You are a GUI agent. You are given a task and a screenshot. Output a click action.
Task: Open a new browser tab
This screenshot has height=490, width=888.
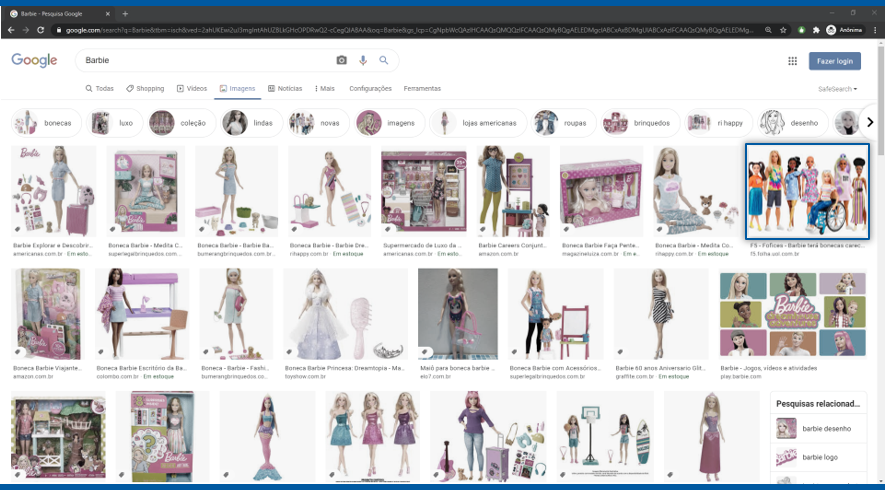pos(125,14)
